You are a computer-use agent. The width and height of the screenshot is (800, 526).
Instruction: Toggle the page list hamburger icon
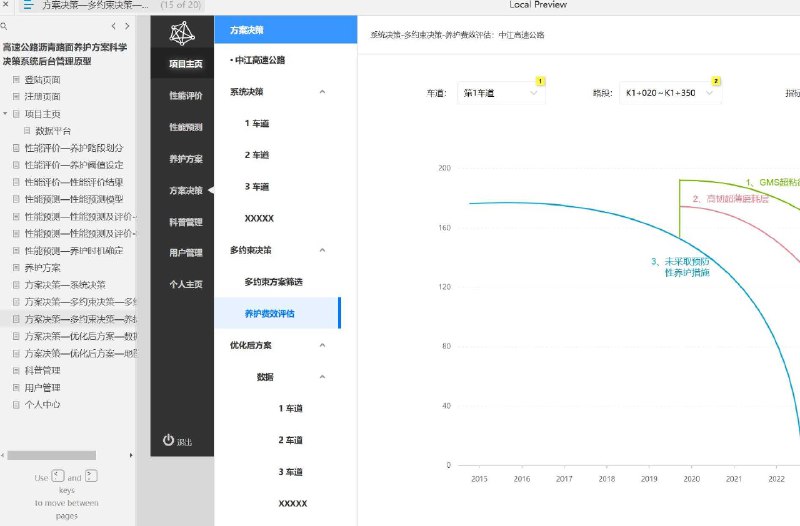(x=28, y=5)
